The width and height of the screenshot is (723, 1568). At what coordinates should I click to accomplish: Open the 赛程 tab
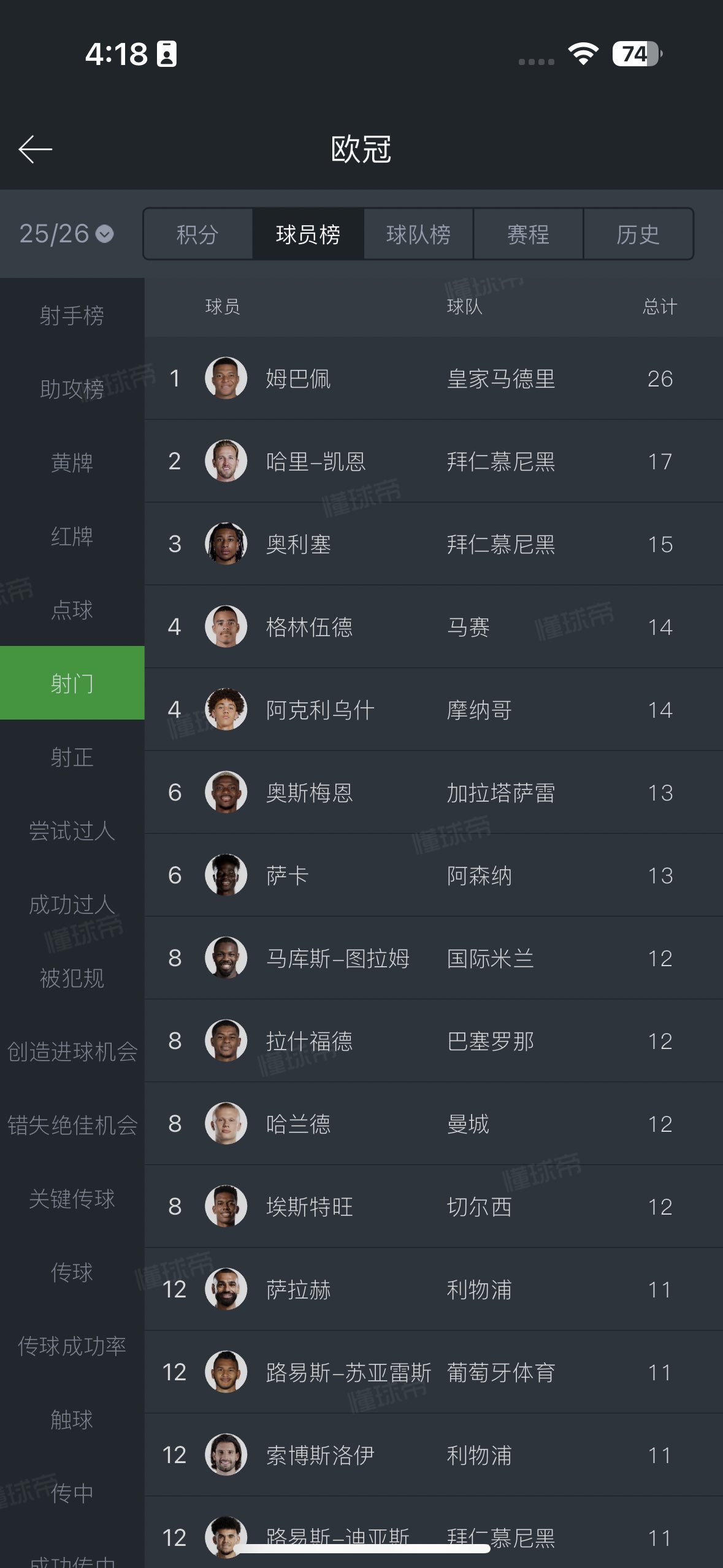528,234
